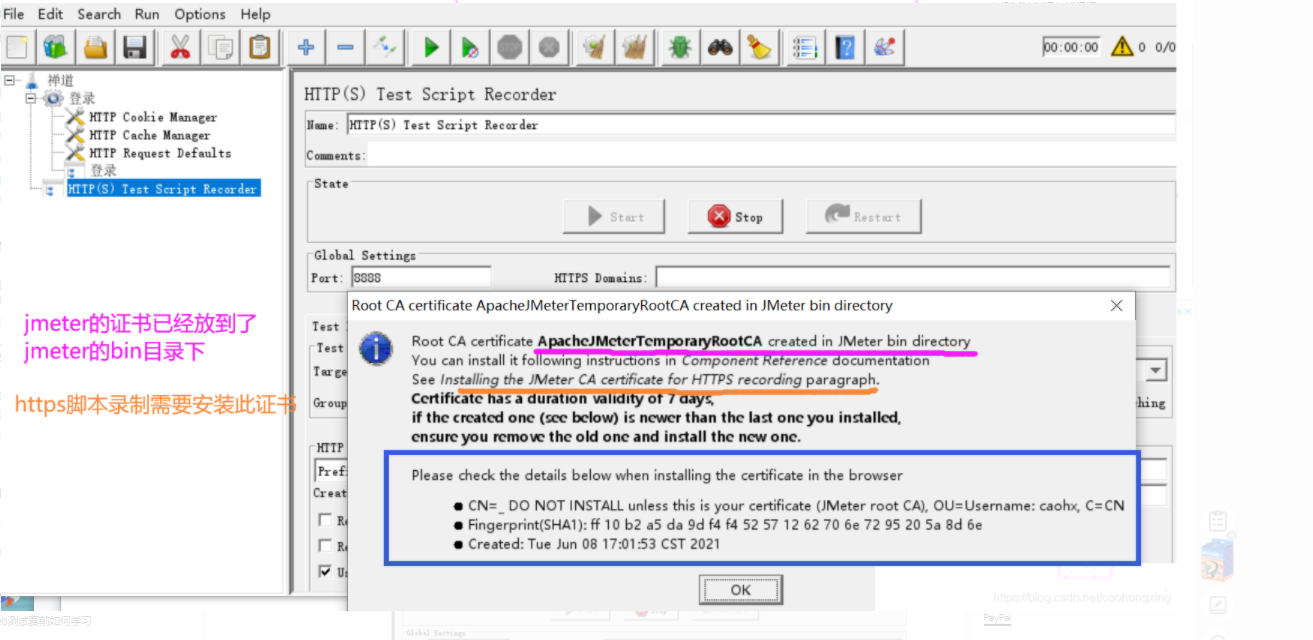Click the Stop recorder button
This screenshot has height=640, width=1313.
click(x=735, y=216)
